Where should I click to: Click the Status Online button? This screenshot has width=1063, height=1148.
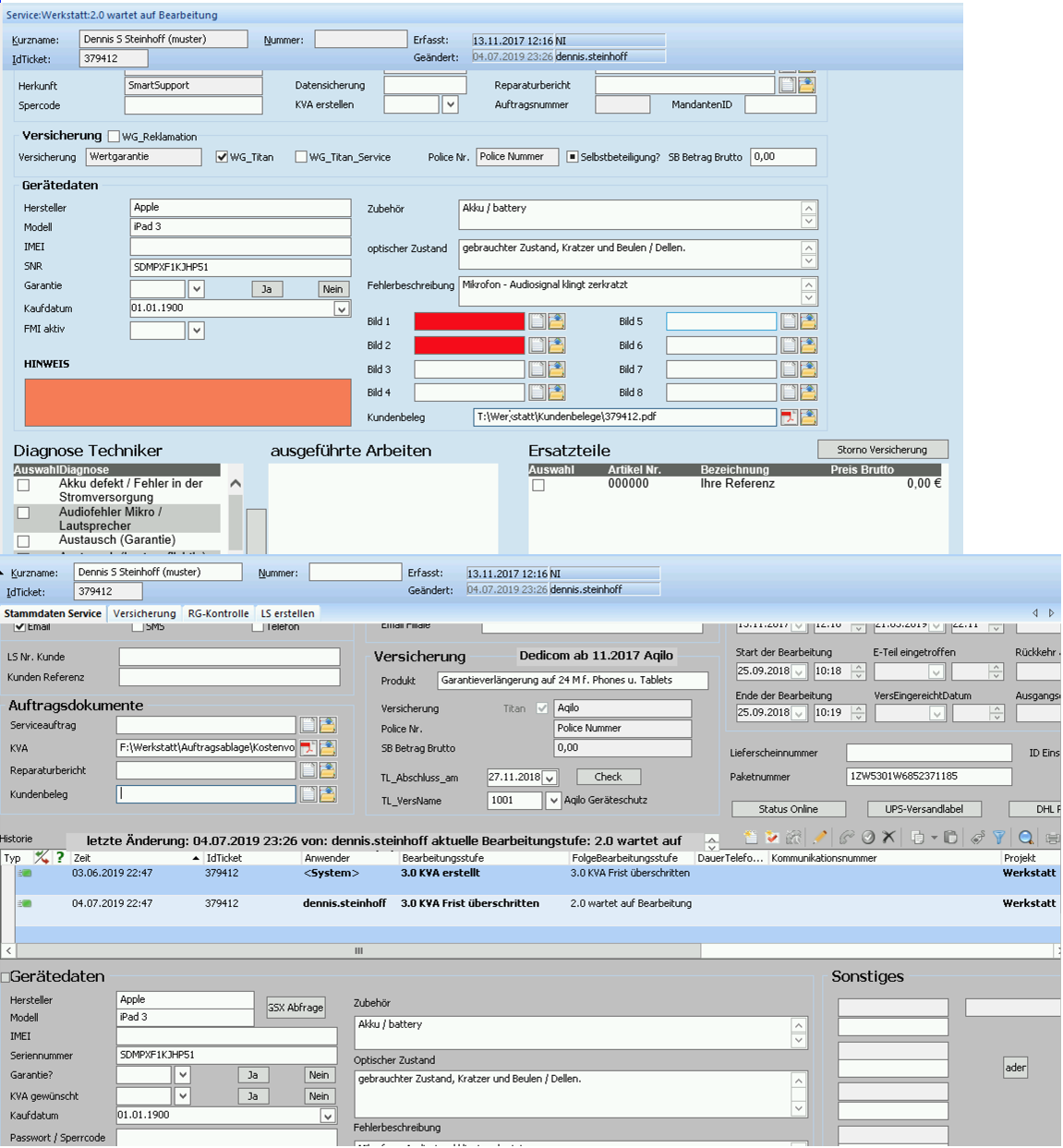point(788,809)
